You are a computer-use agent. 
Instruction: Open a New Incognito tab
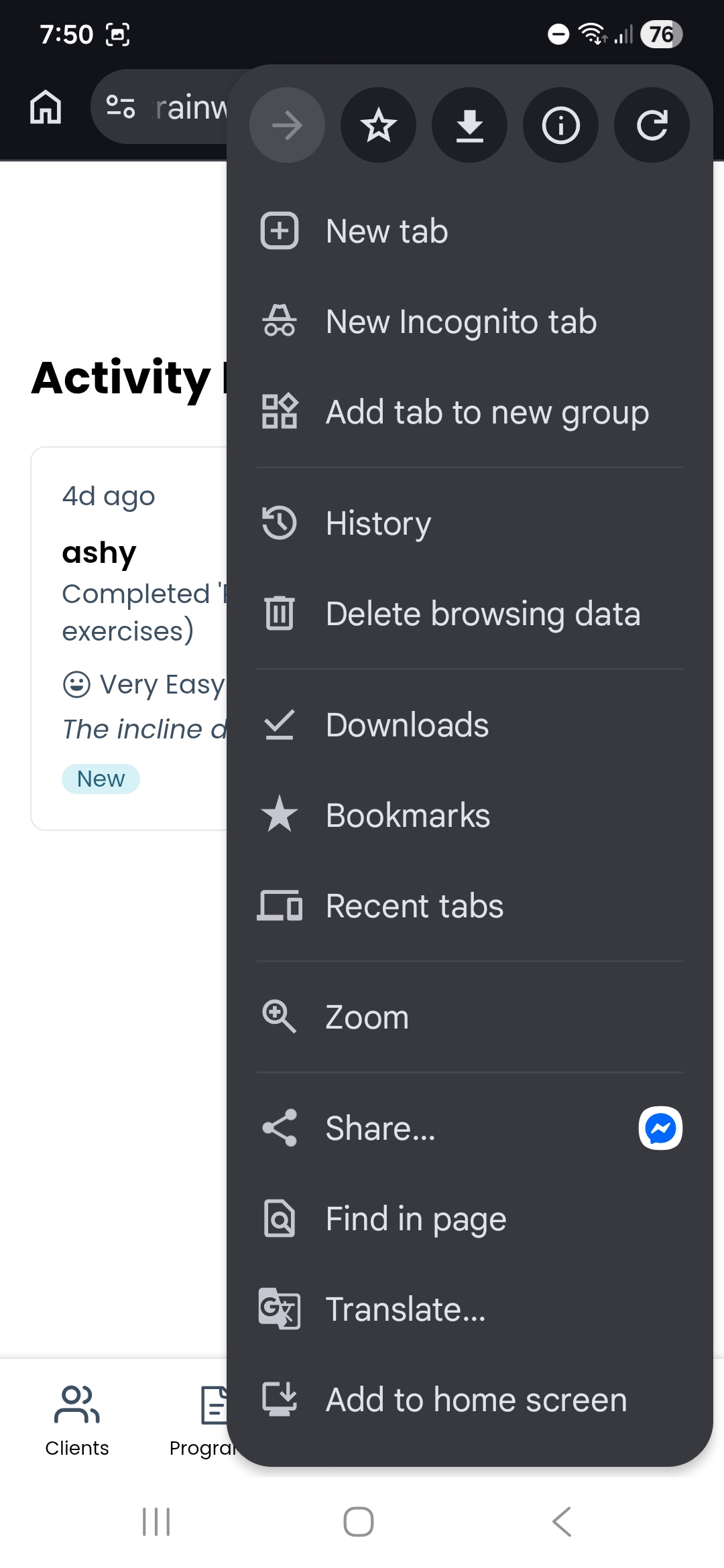tap(460, 321)
